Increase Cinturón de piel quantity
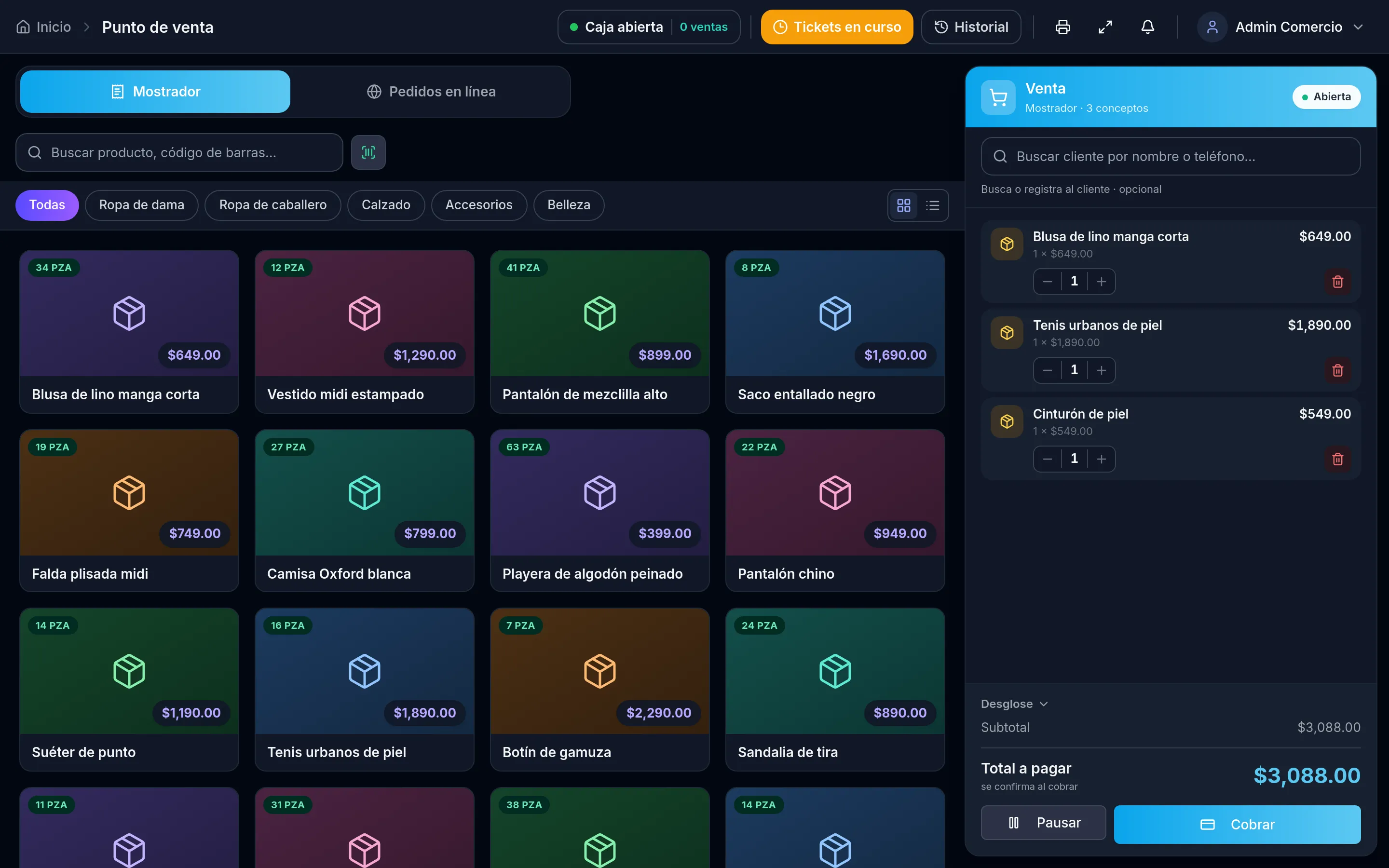The width and height of the screenshot is (1389, 868). tap(1101, 459)
